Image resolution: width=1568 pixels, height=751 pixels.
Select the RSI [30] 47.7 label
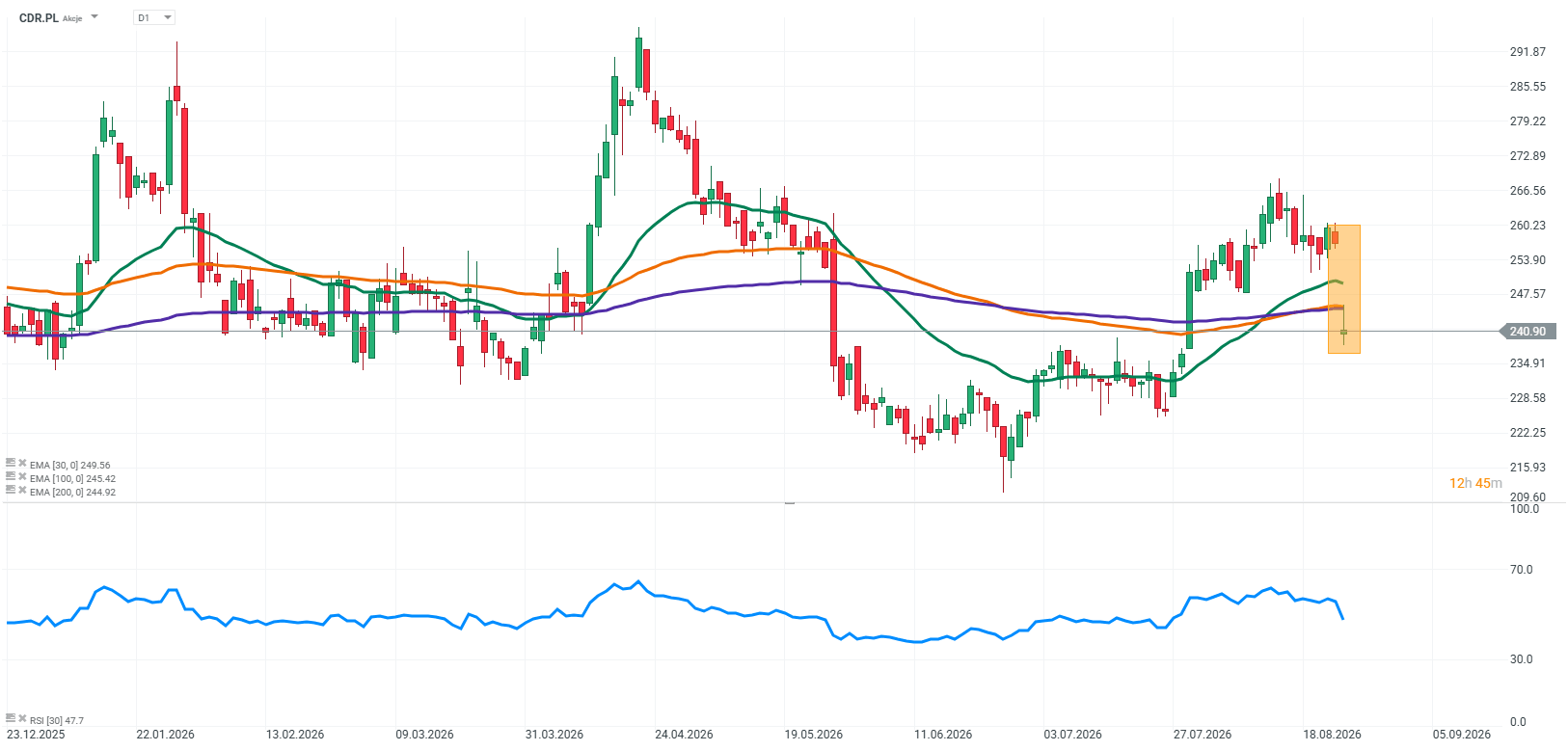pos(57,720)
